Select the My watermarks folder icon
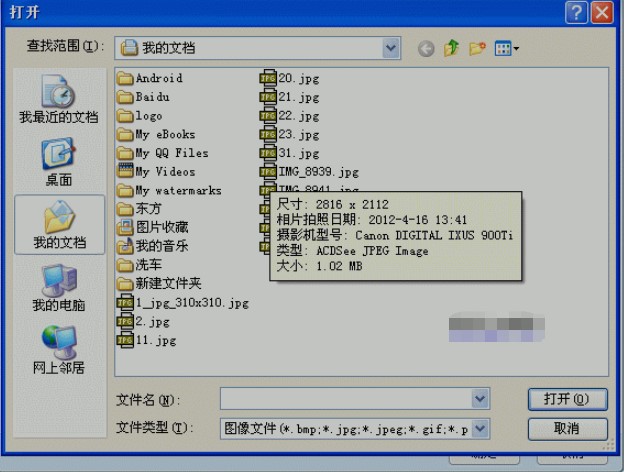Viewport: 624px width, 472px height. tap(125, 190)
